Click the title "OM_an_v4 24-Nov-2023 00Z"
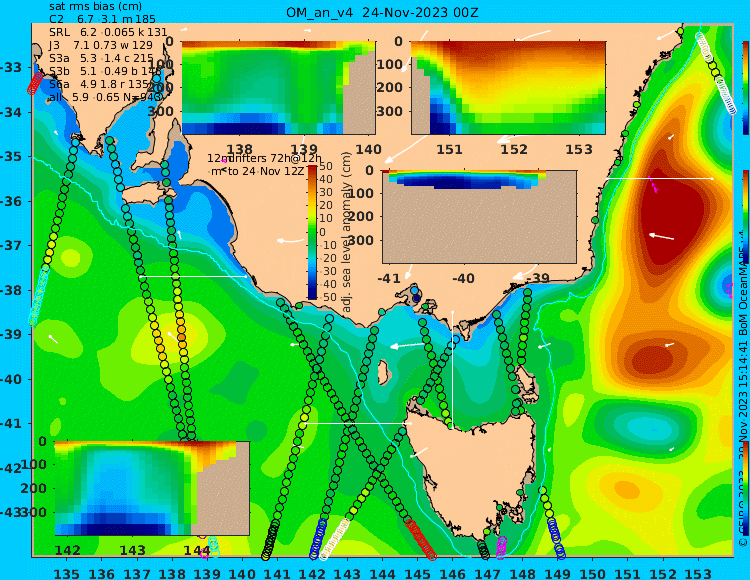Screen dimensions: 750x580 click(x=382, y=12)
